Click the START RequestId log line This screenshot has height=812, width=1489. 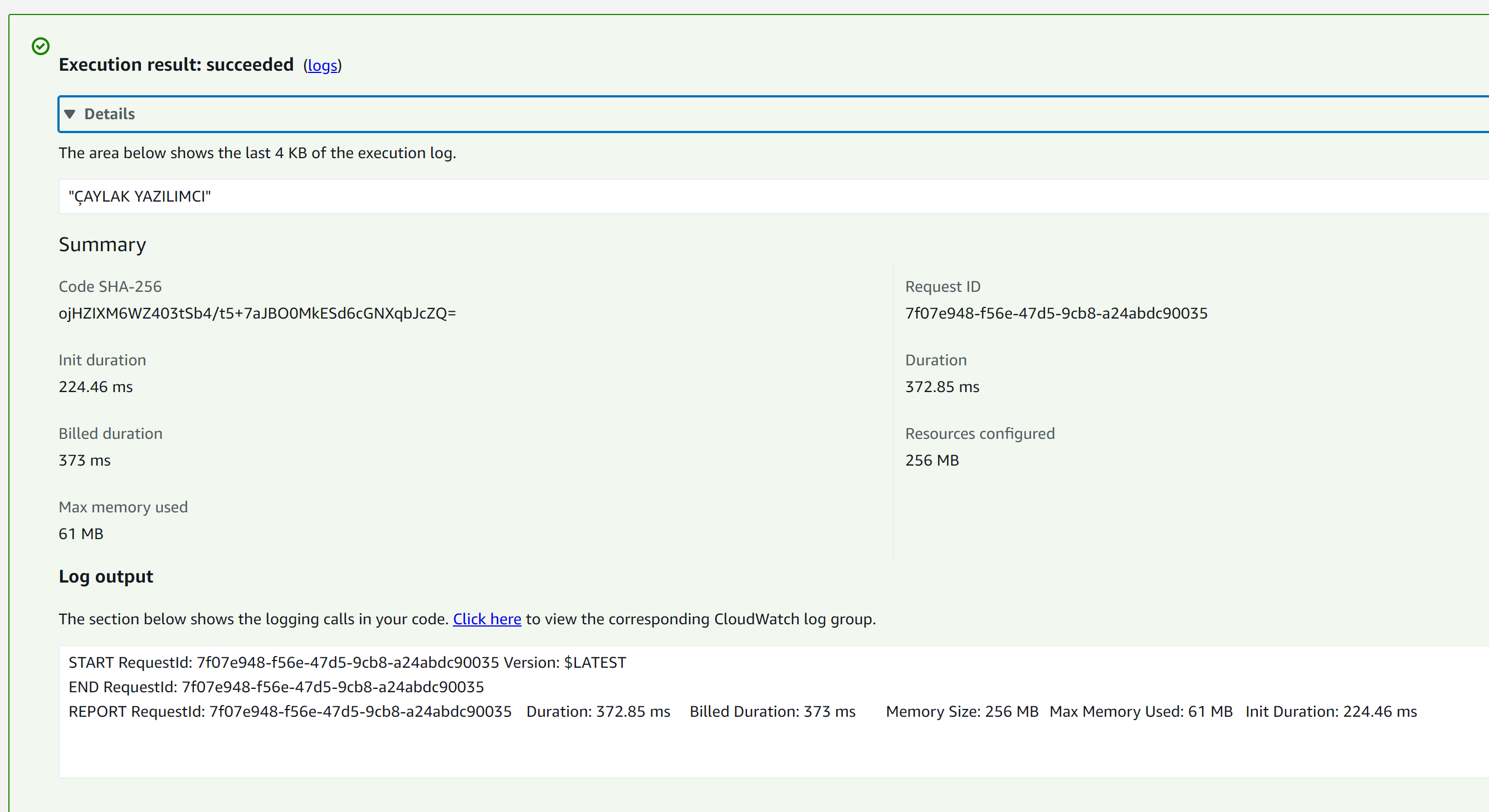click(347, 662)
